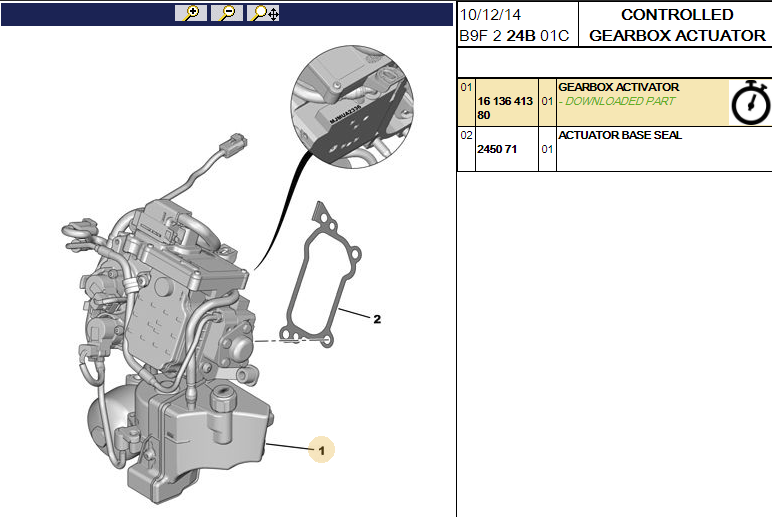772x517 pixels.
Task: Click the zoom out magnifier icon
Action: pos(227,13)
